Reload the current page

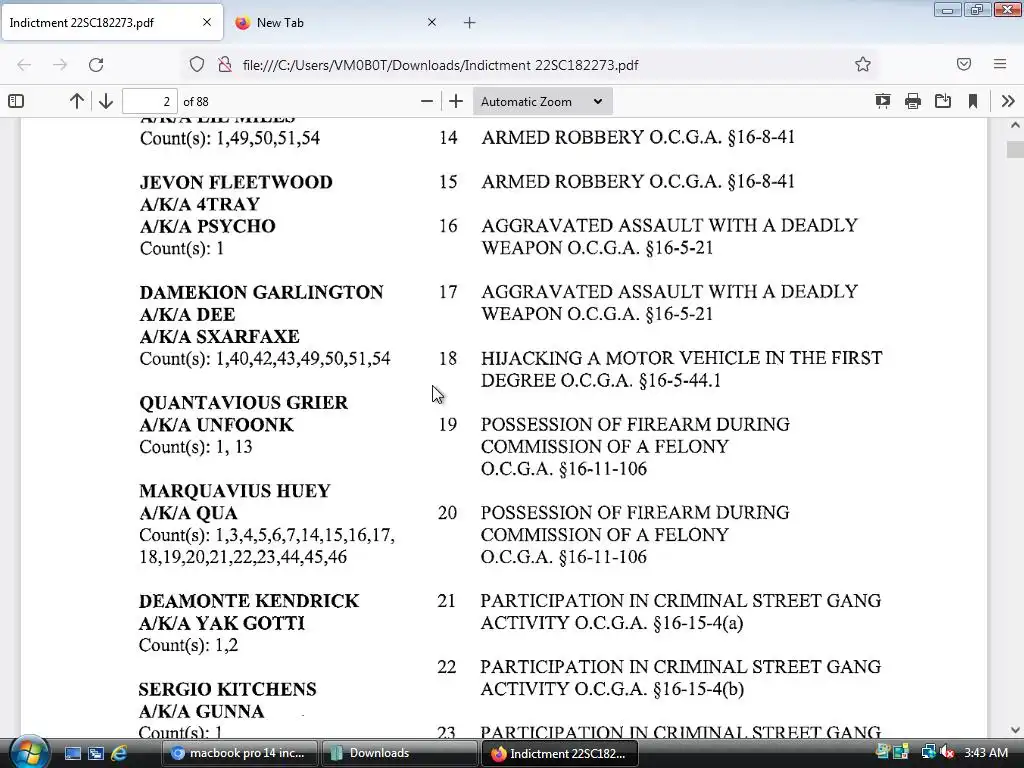point(96,65)
